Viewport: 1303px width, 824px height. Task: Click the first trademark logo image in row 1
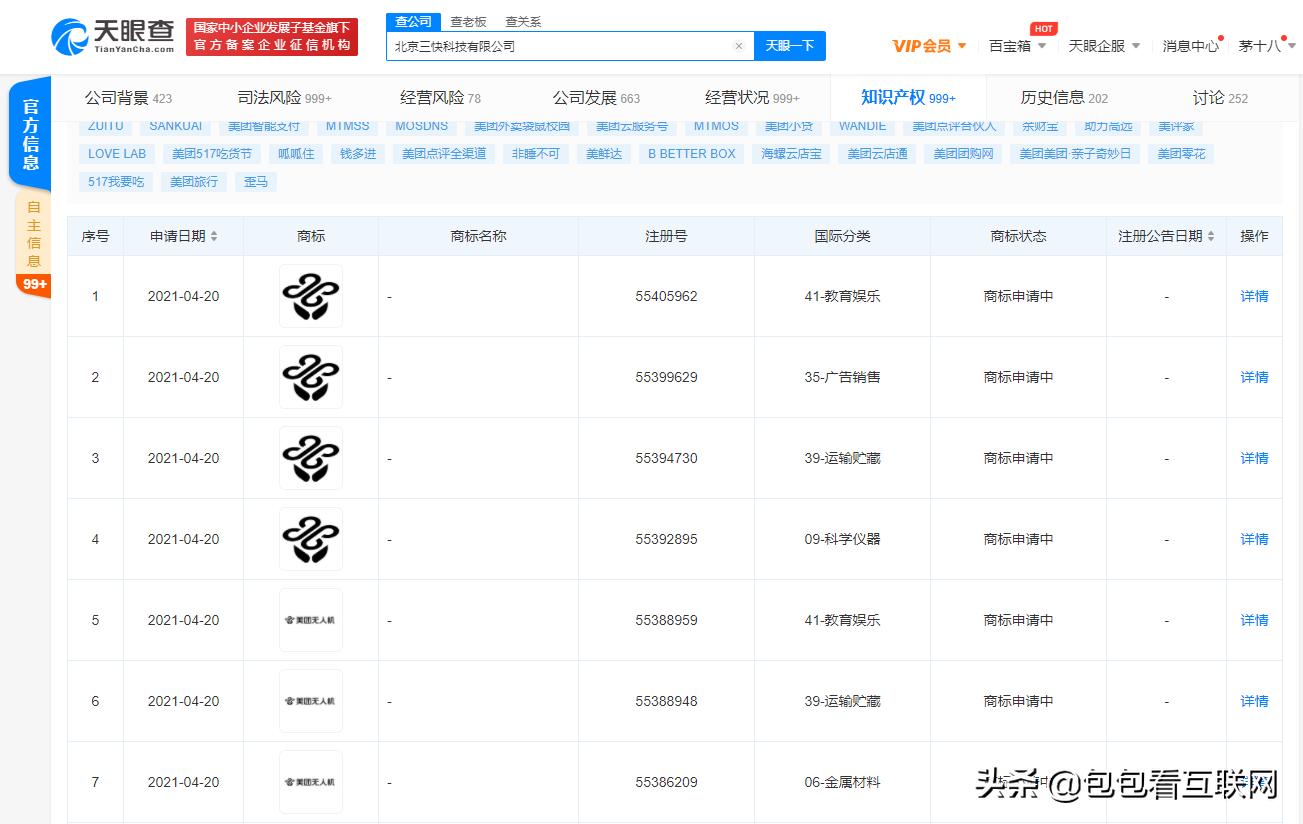(x=310, y=296)
